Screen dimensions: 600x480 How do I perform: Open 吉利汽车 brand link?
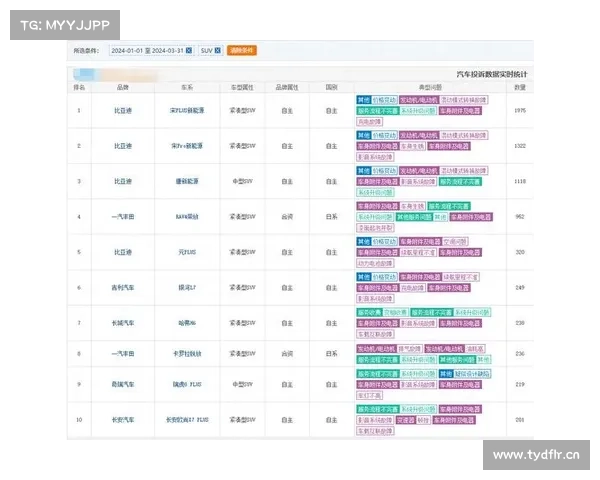pyautogui.click(x=123, y=287)
